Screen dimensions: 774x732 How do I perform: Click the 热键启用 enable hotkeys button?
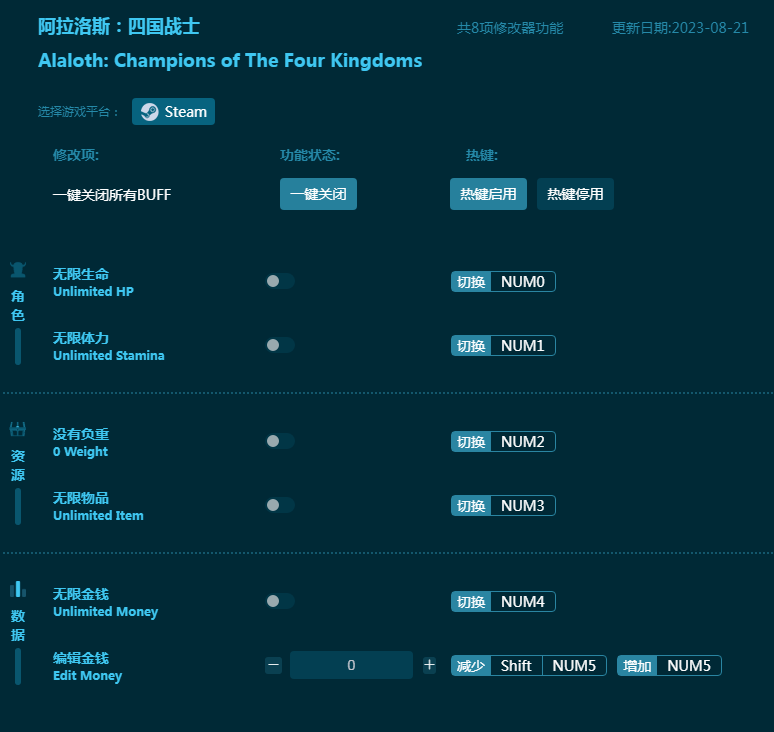coord(488,194)
